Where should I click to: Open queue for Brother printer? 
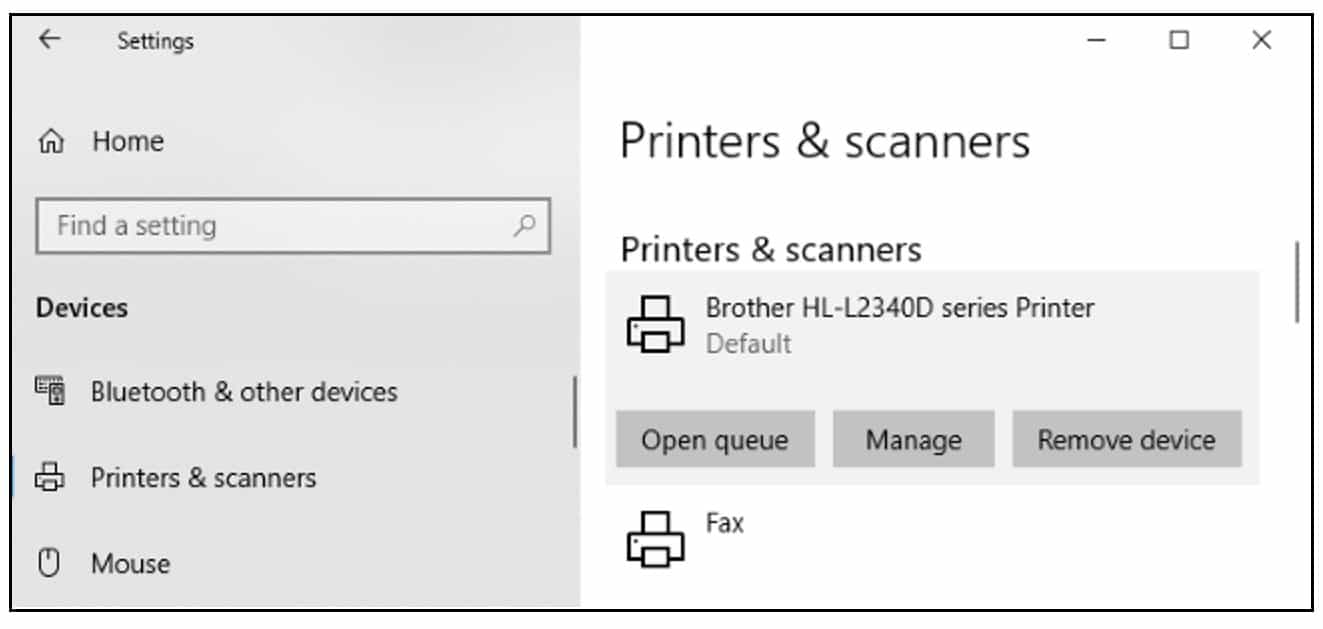[x=715, y=439]
